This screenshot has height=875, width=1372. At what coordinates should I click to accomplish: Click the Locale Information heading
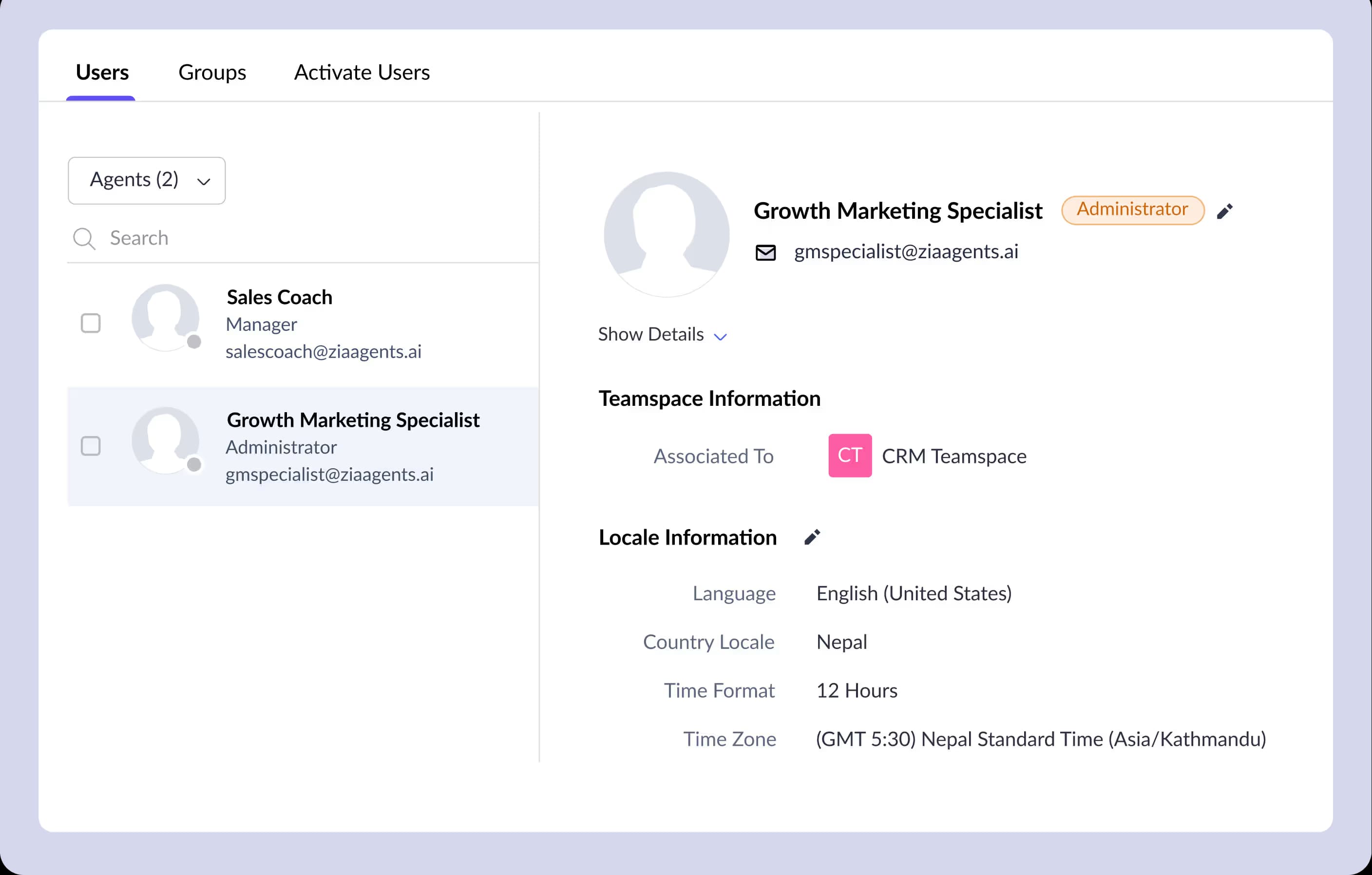pos(687,537)
